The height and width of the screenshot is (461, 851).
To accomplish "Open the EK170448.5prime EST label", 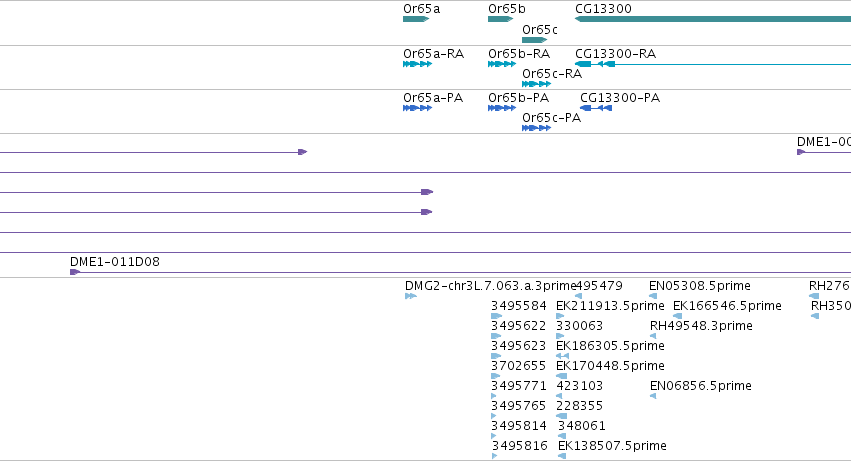I will [x=610, y=365].
